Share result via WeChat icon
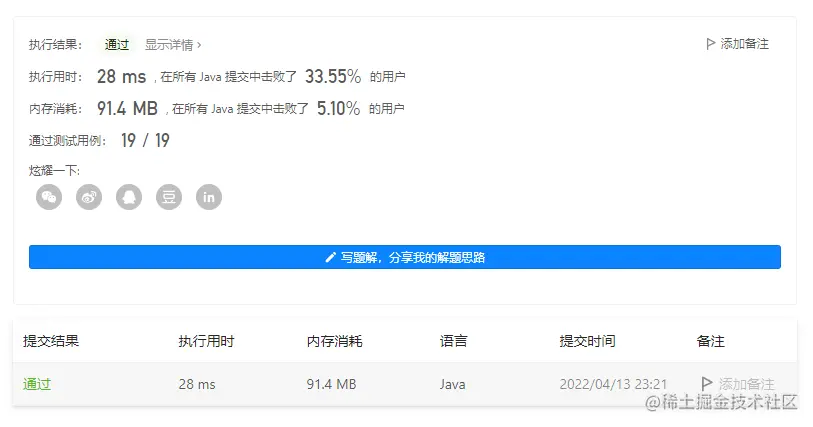The width and height of the screenshot is (813, 427). pyautogui.click(x=49, y=197)
